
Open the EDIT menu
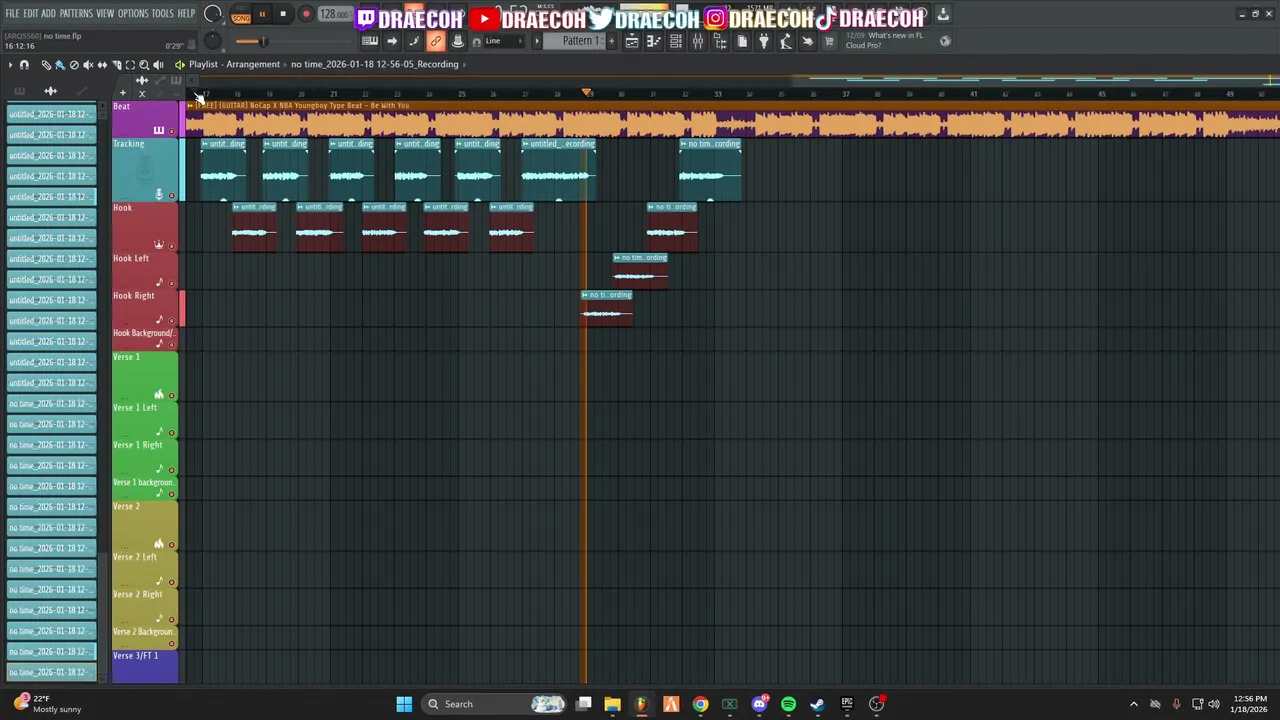point(30,14)
